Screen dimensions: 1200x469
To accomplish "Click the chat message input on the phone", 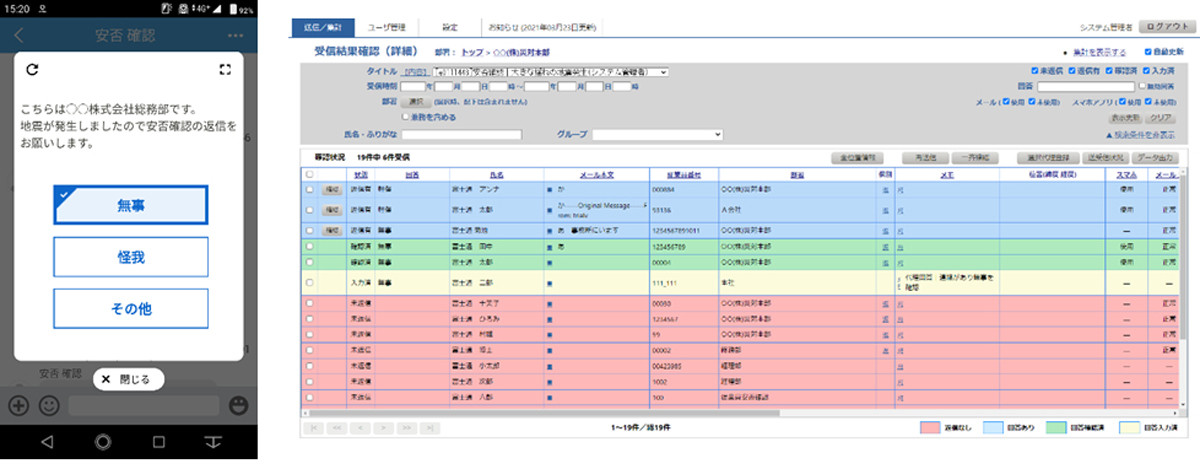I will click(143, 406).
